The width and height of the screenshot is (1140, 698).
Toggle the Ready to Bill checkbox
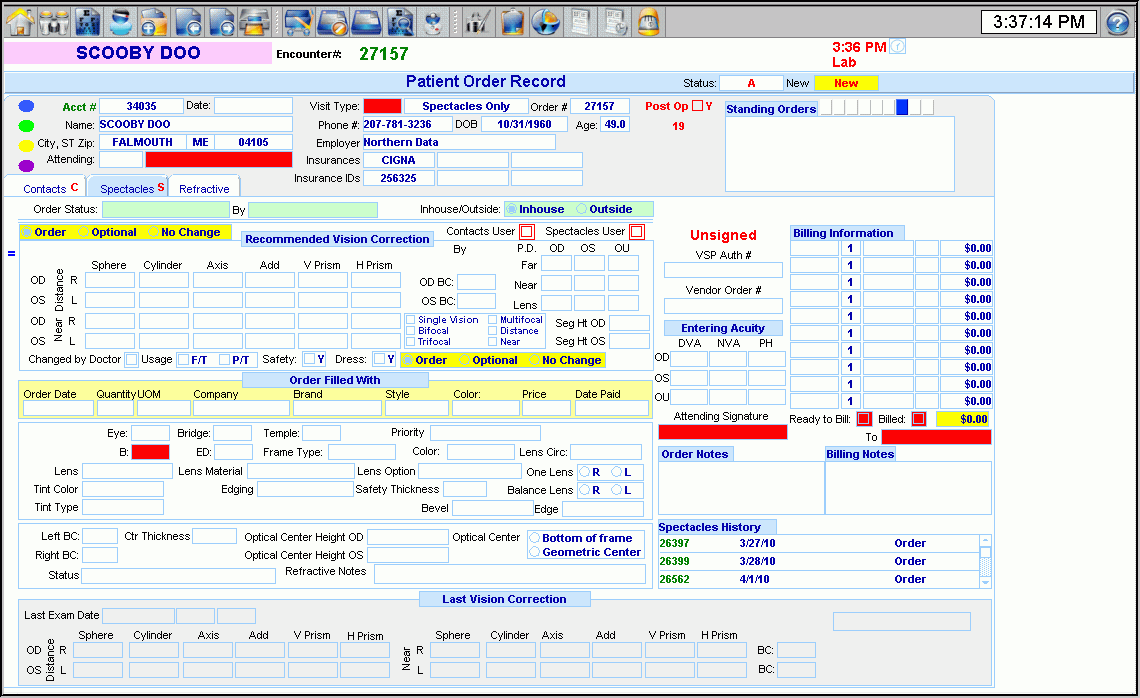[864, 419]
